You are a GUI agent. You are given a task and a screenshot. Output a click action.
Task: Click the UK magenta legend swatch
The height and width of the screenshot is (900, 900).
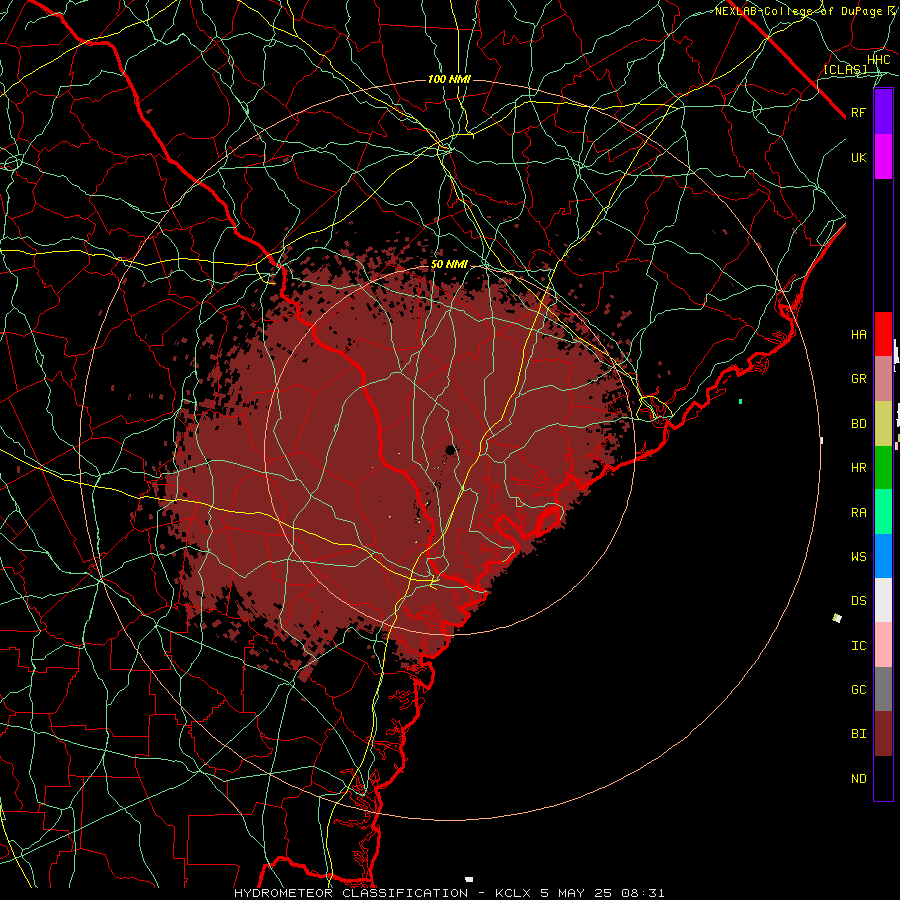tap(883, 157)
